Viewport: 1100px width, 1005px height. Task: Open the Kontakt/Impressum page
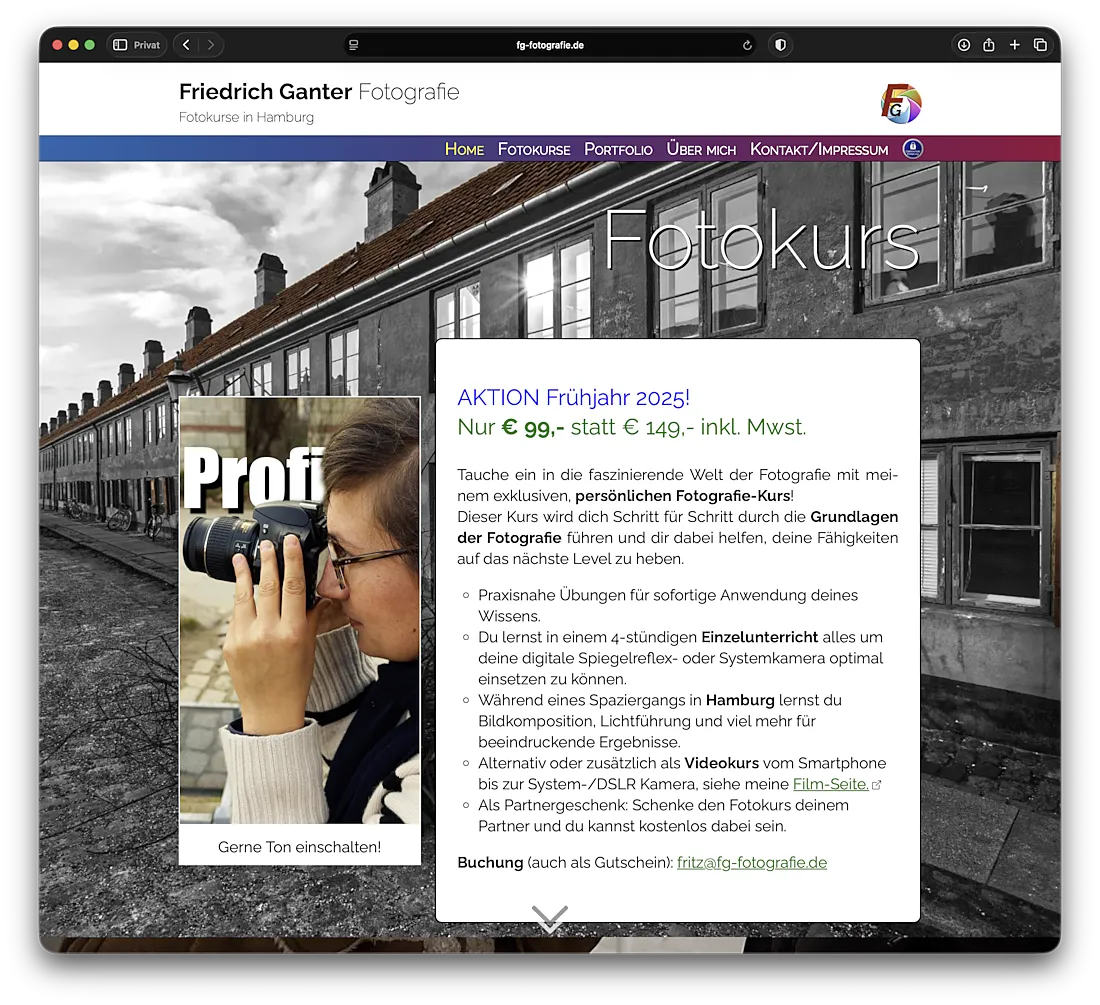pyautogui.click(x=819, y=149)
